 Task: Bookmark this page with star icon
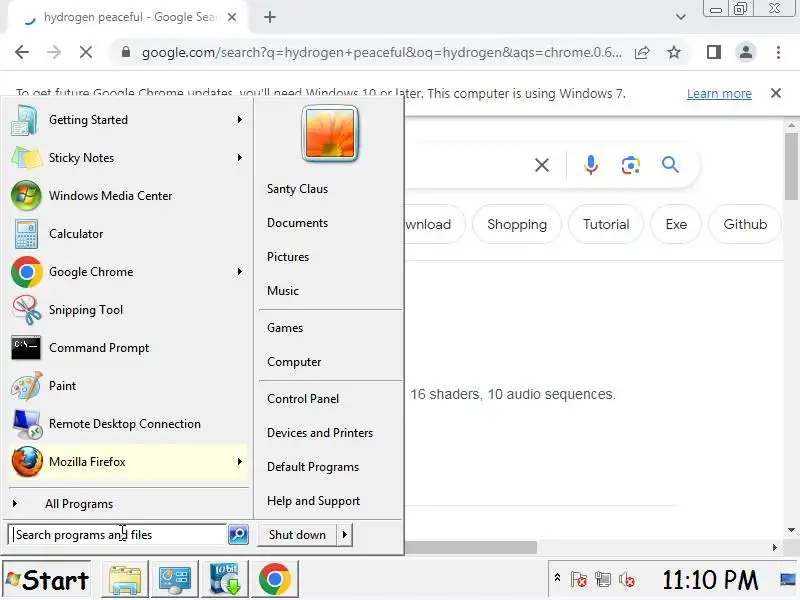click(674, 52)
